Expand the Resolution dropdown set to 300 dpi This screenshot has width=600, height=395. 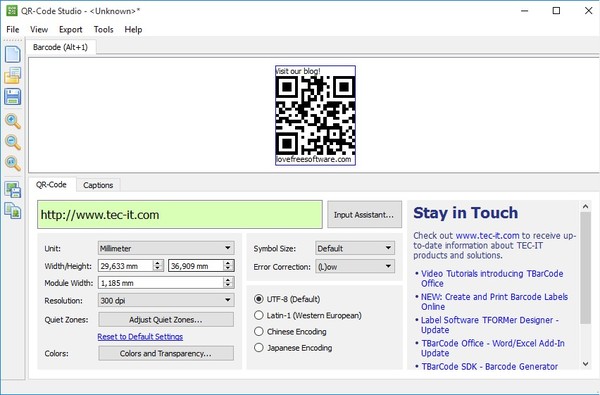166,300
